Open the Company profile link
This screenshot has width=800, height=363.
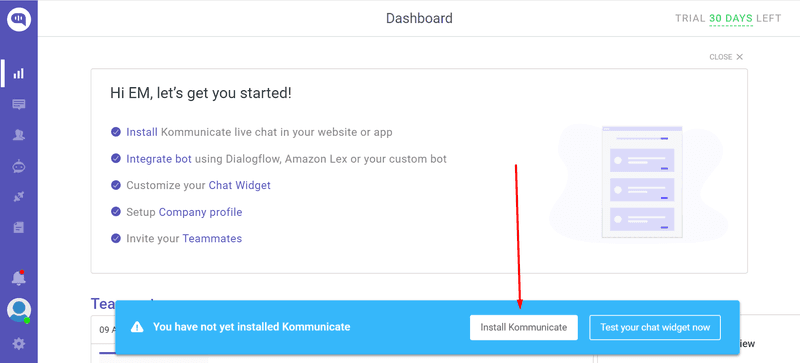[x=201, y=212]
